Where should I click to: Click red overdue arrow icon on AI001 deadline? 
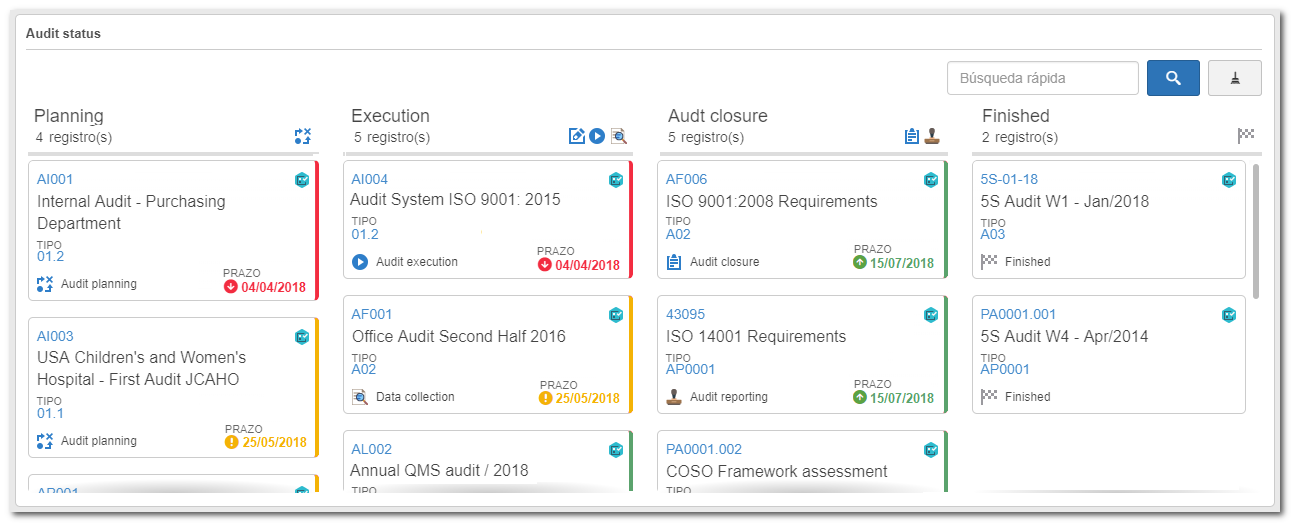pos(231,287)
